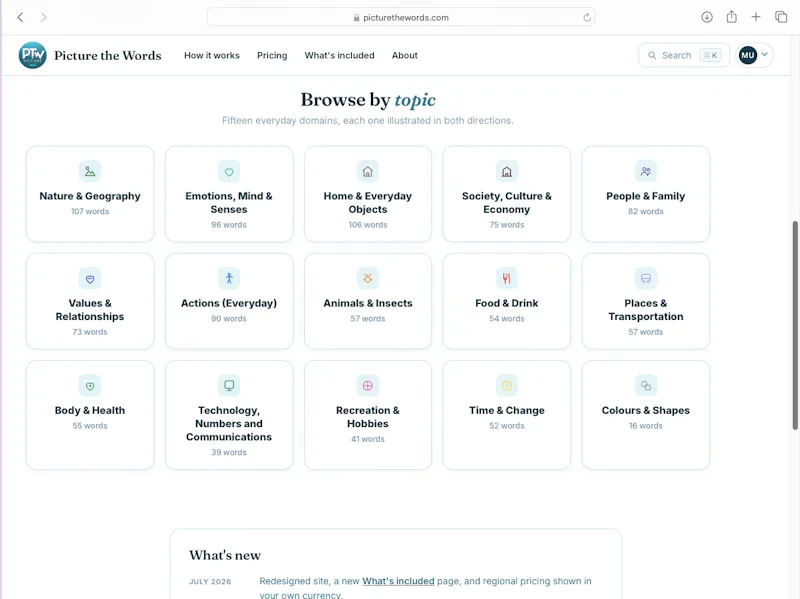Screen dimensions: 800x599
Task: Open the Food & Drink topic title
Action: coord(507,303)
